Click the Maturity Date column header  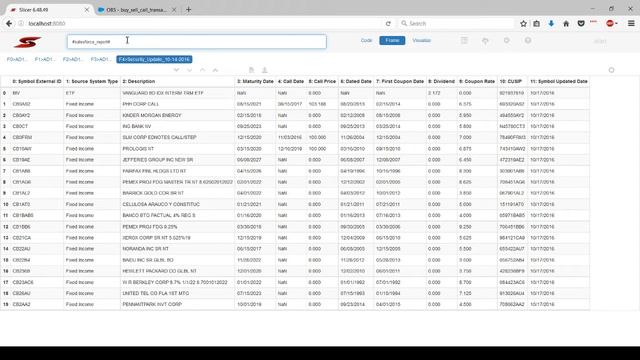click(x=255, y=82)
